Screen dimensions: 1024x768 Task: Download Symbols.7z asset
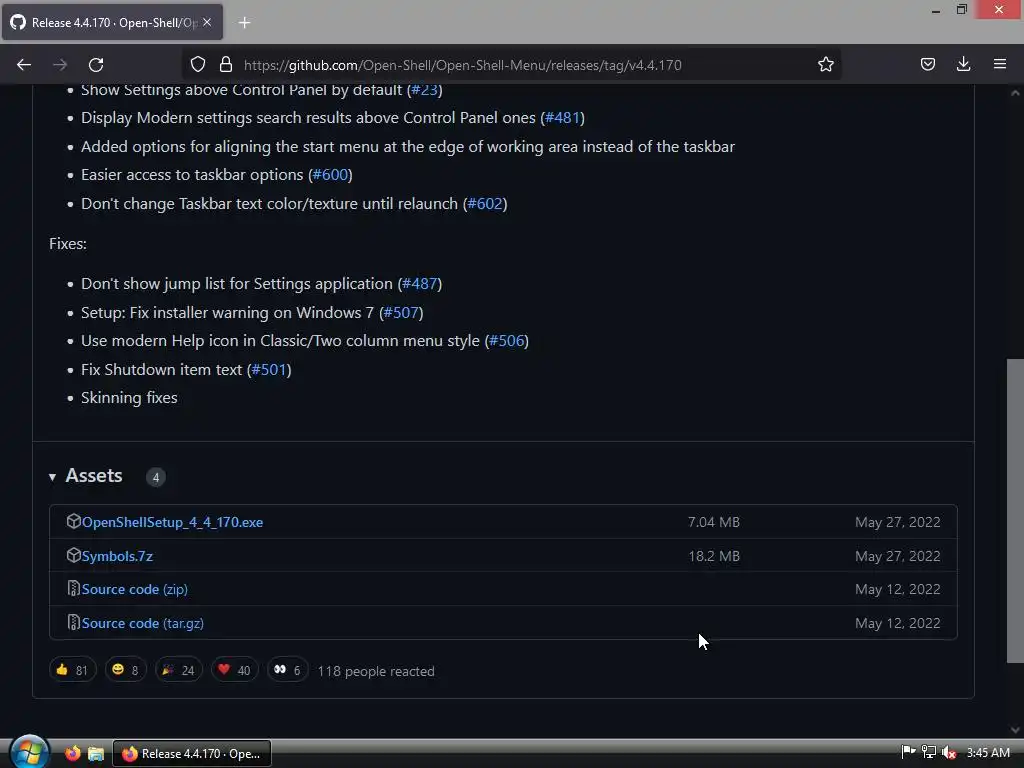point(118,556)
